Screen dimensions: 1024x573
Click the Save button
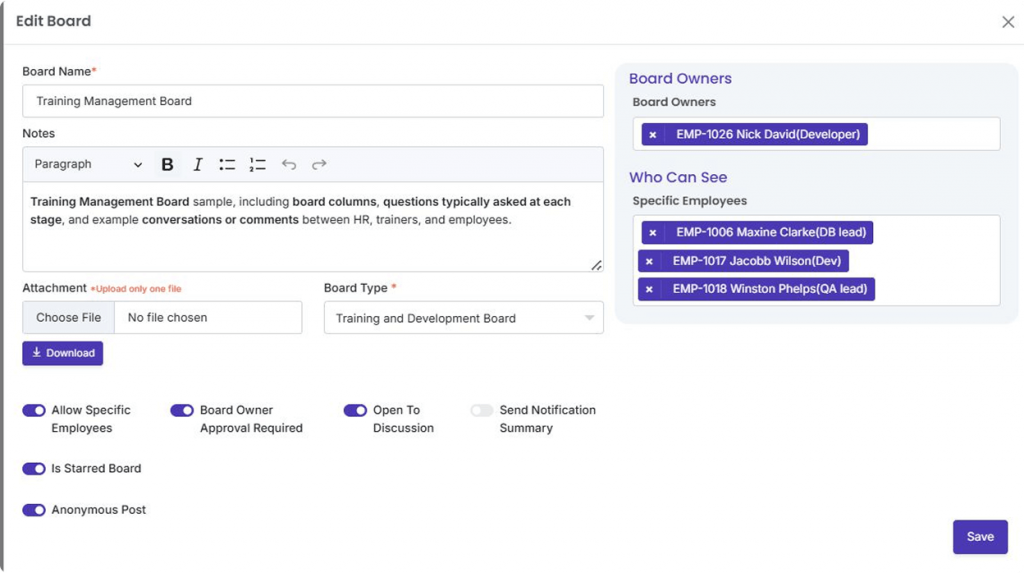[x=979, y=537]
